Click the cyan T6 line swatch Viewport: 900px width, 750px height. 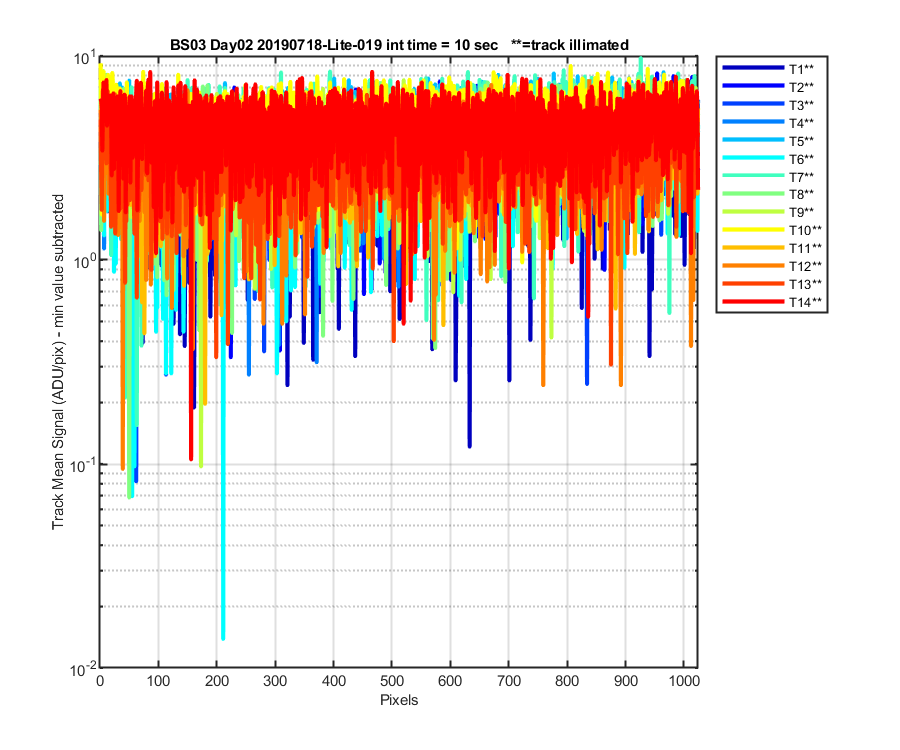(753, 157)
